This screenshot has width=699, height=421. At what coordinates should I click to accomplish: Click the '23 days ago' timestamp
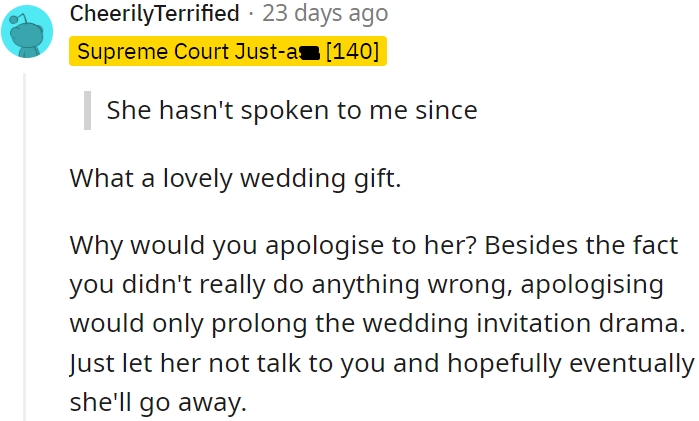point(326,14)
